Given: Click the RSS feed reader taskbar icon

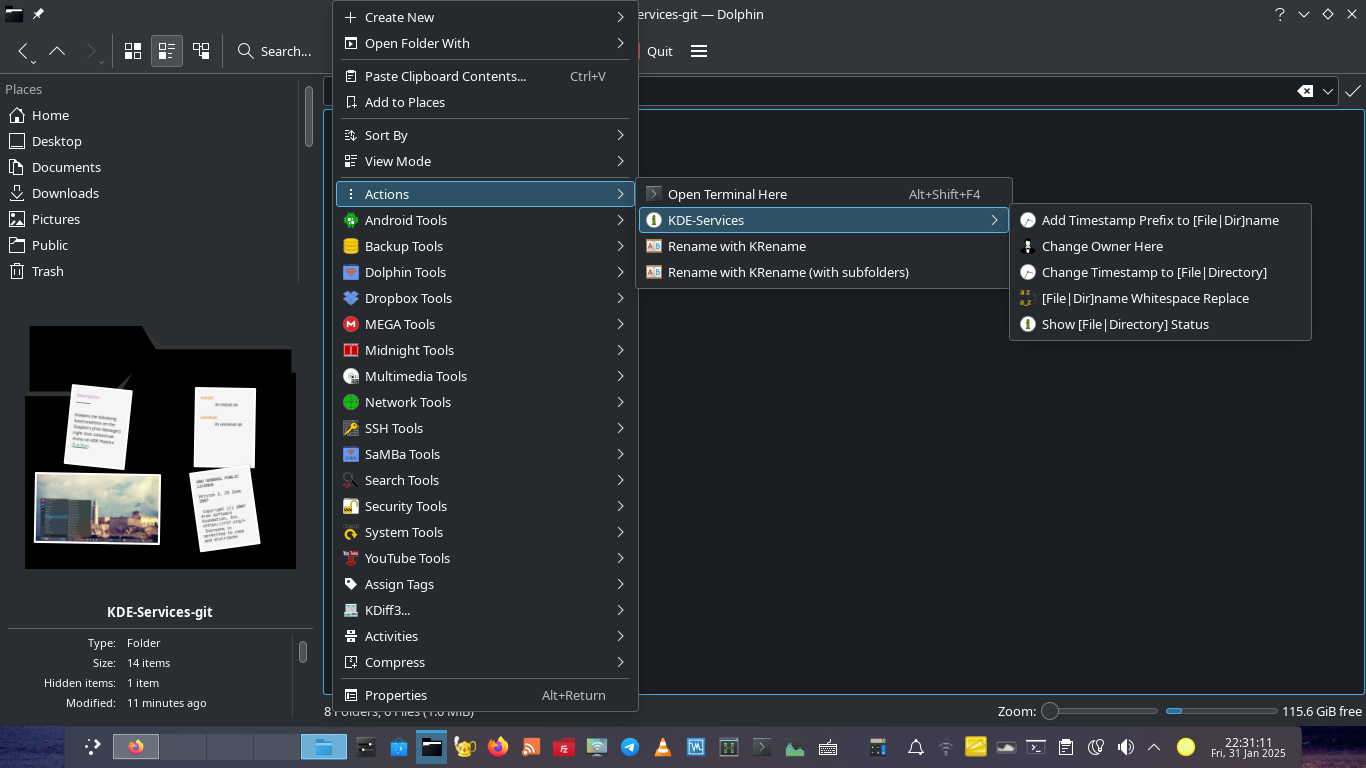Looking at the screenshot, I should [x=531, y=746].
